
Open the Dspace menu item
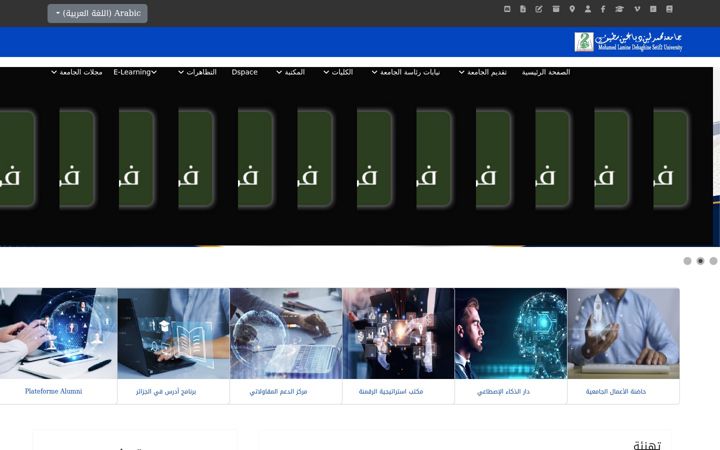click(245, 72)
